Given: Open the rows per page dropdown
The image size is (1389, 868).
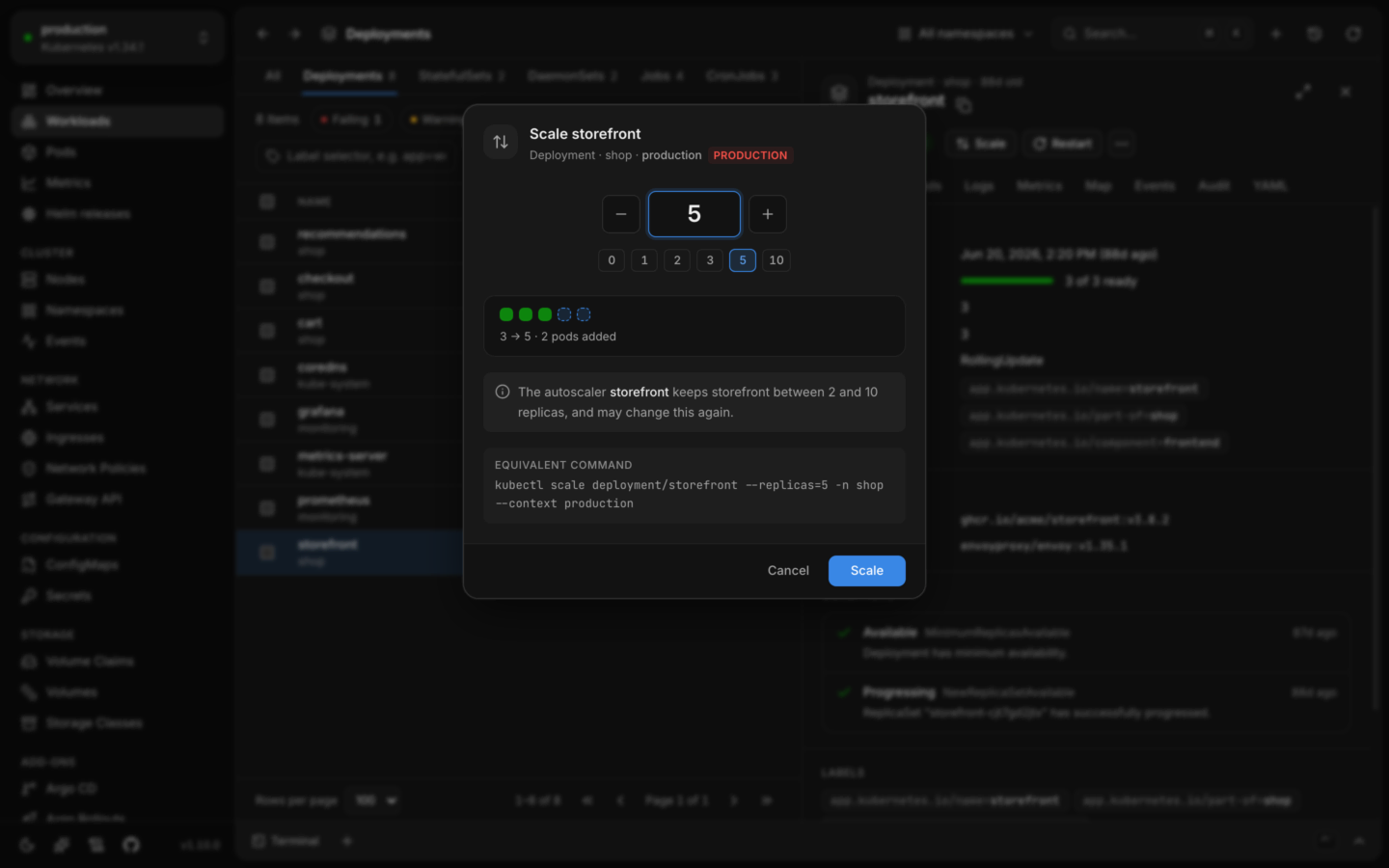Looking at the screenshot, I should click(376, 800).
